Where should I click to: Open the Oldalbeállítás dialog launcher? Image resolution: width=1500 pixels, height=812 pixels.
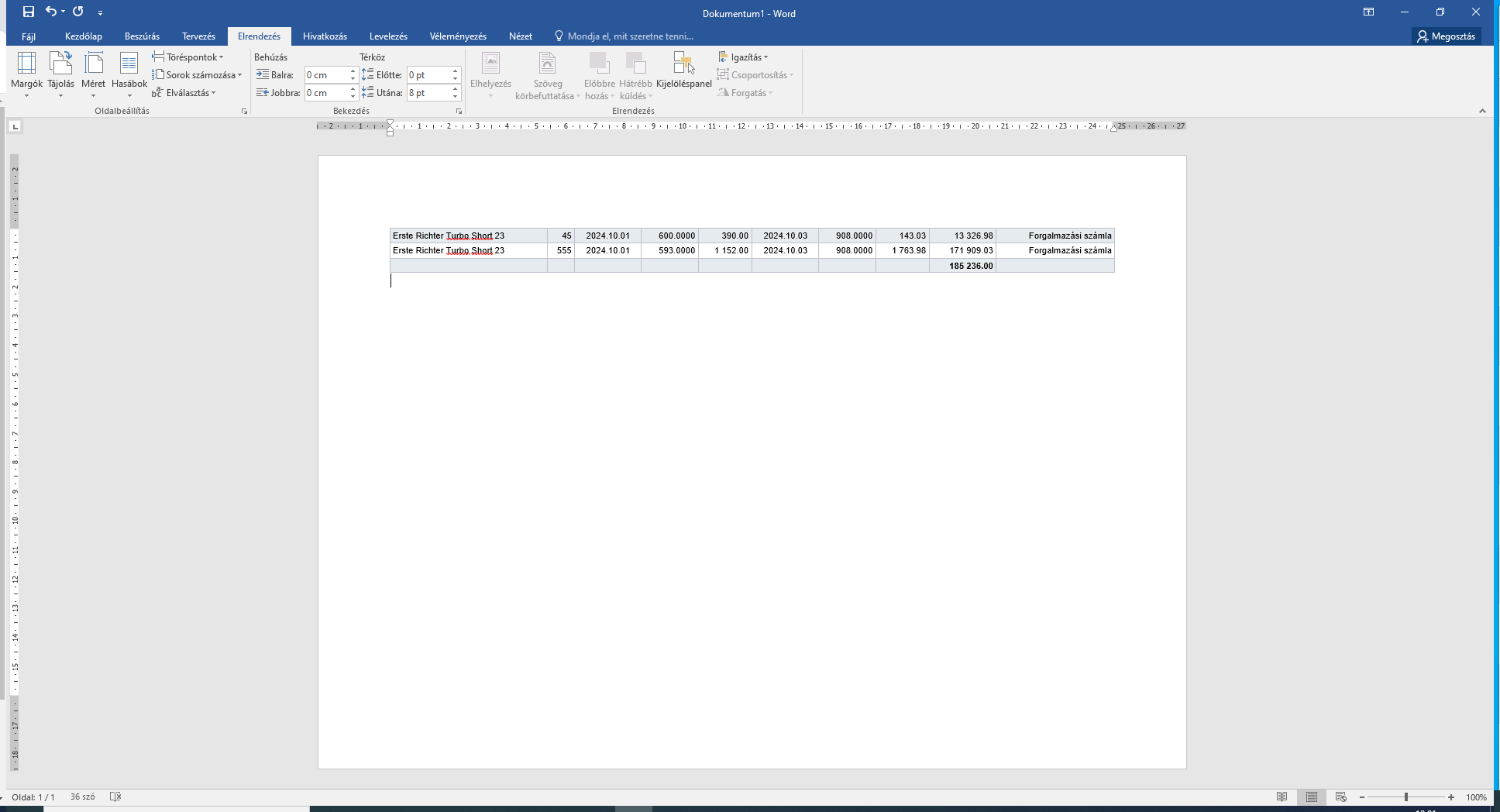(244, 112)
